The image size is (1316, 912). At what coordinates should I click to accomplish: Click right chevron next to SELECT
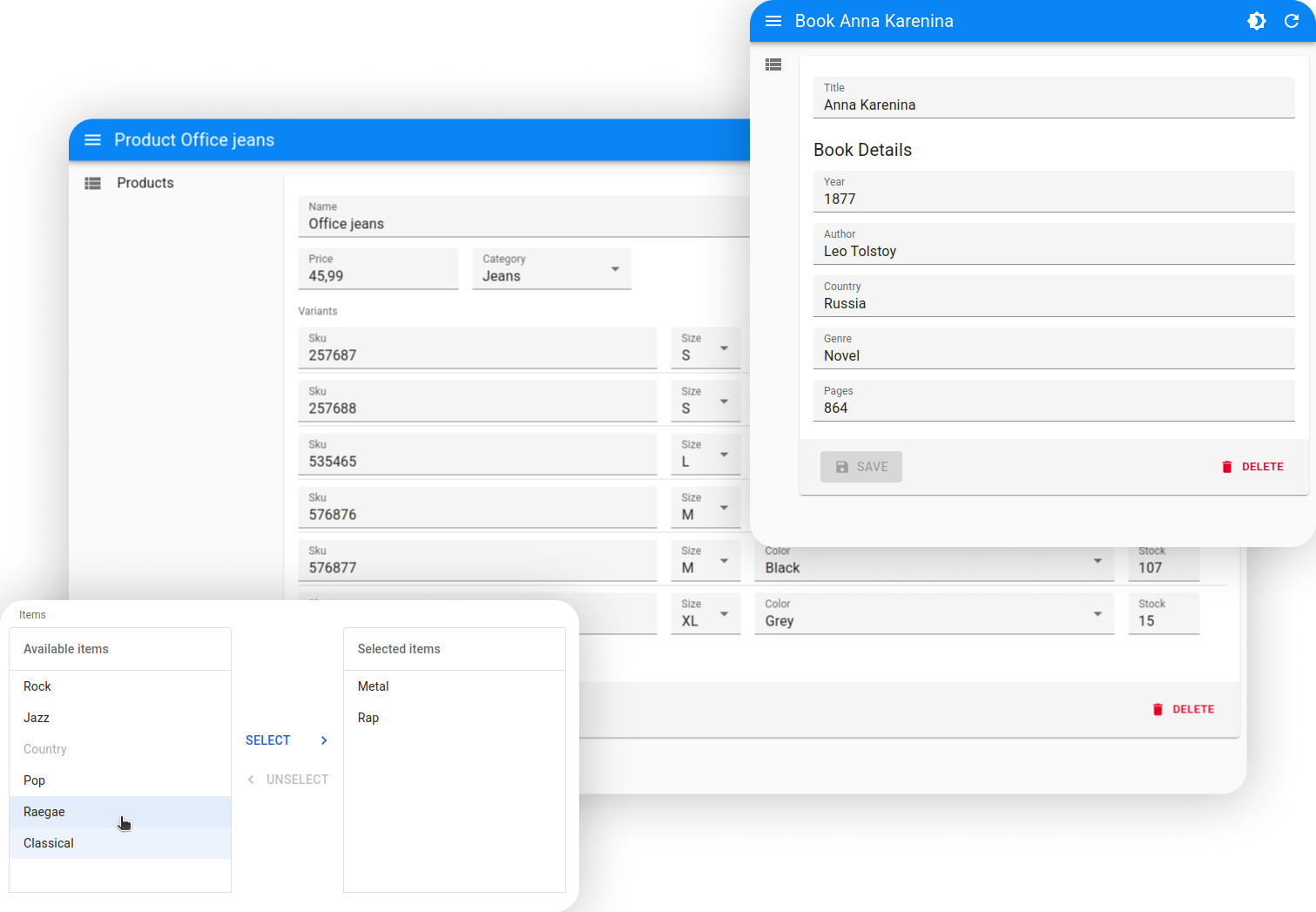click(x=324, y=740)
